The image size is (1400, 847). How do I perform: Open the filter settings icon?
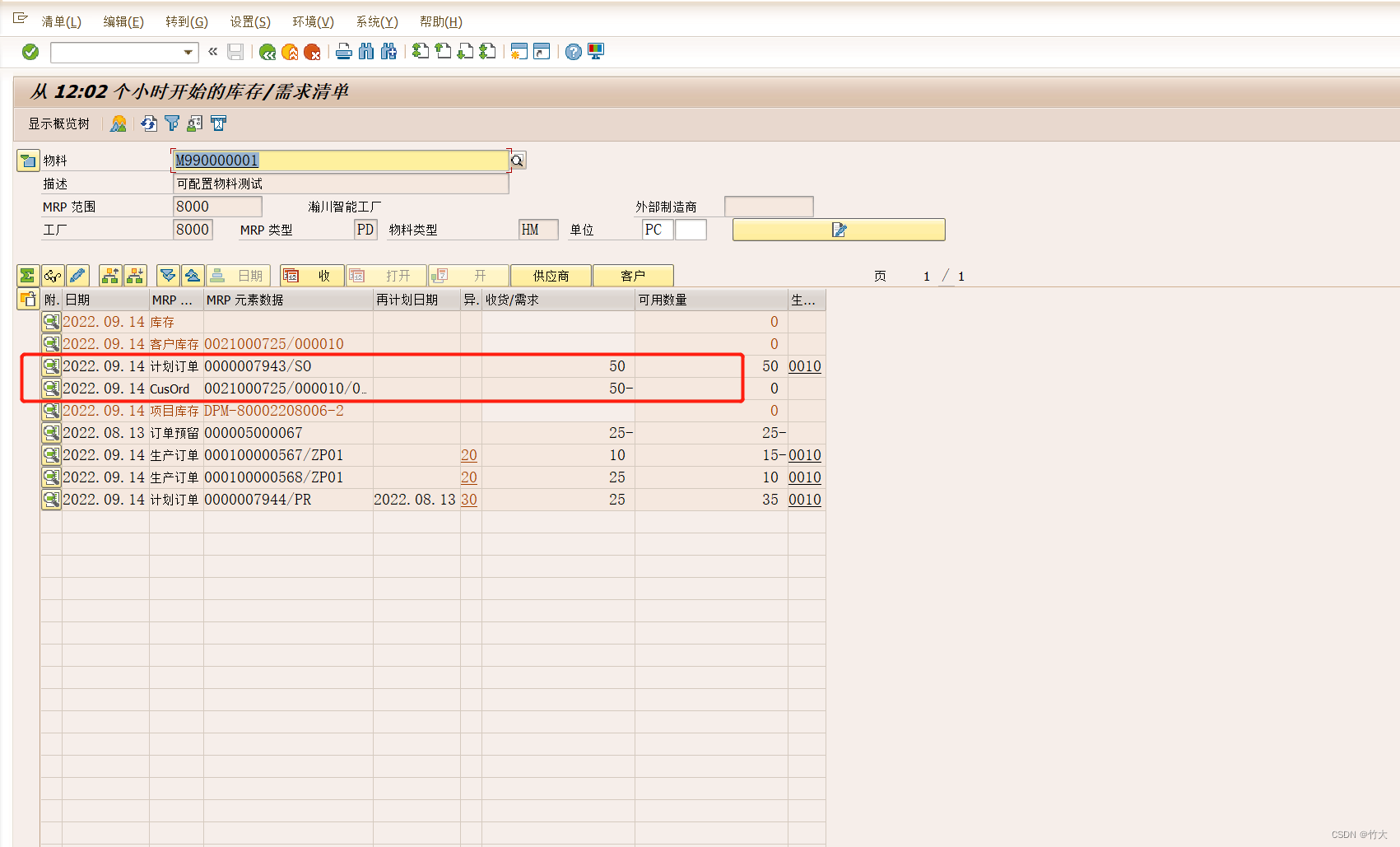pyautogui.click(x=171, y=123)
